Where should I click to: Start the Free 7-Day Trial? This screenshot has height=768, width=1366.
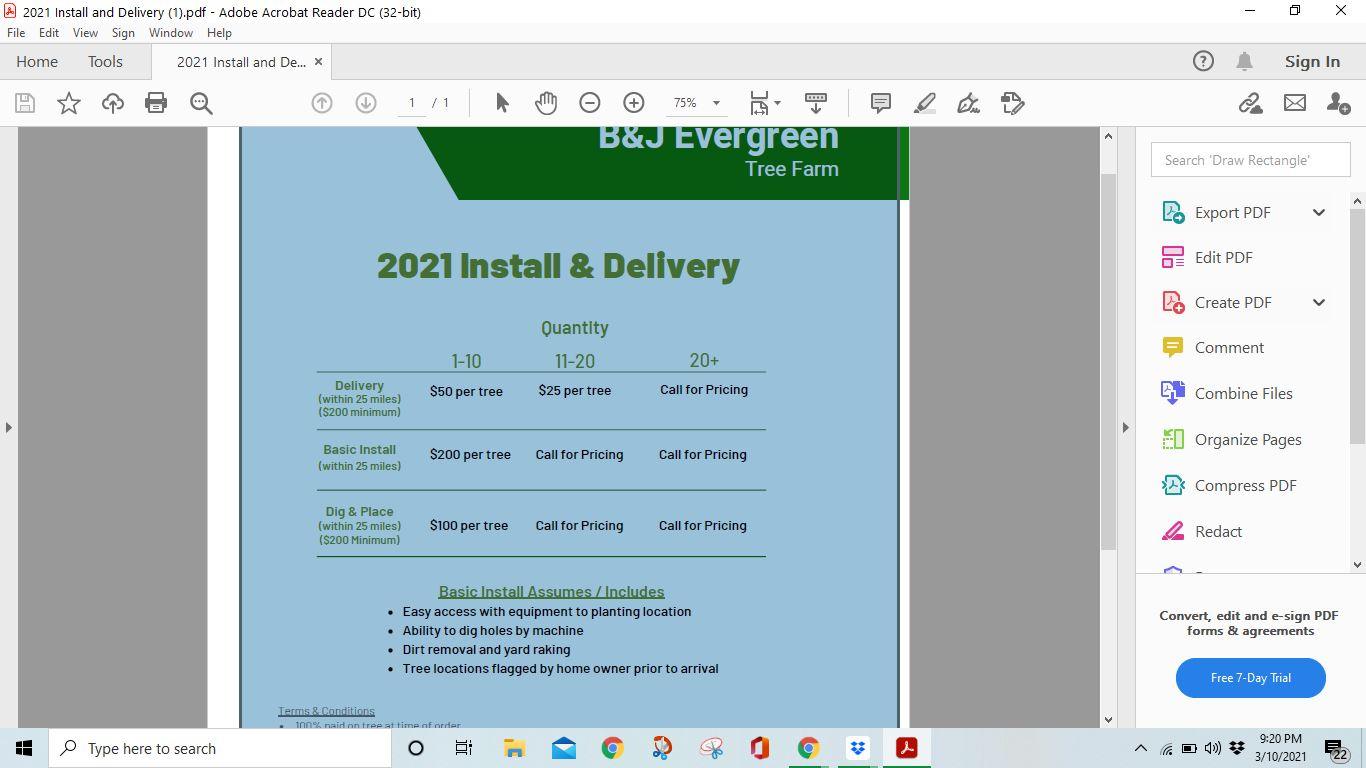pos(1250,678)
